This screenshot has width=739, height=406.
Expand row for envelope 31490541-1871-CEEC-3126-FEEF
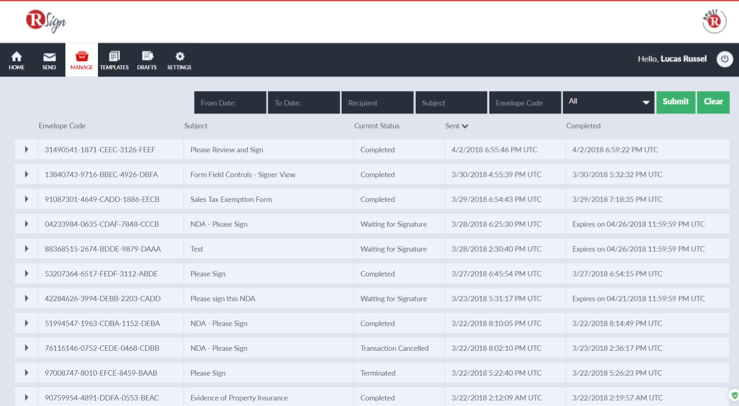26,149
